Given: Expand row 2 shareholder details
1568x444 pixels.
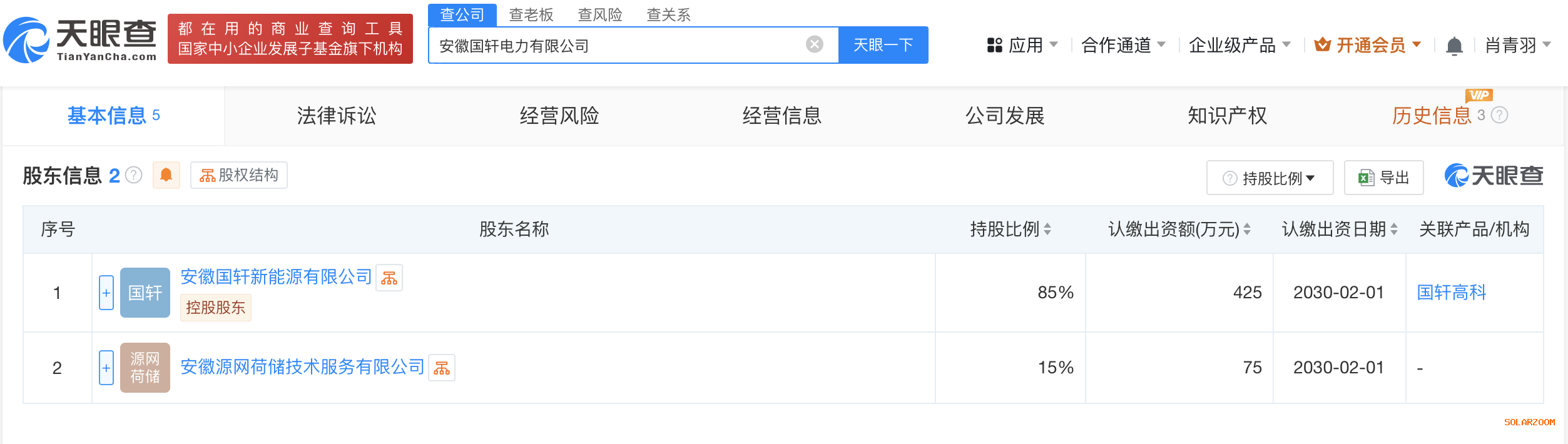Looking at the screenshot, I should click(106, 368).
